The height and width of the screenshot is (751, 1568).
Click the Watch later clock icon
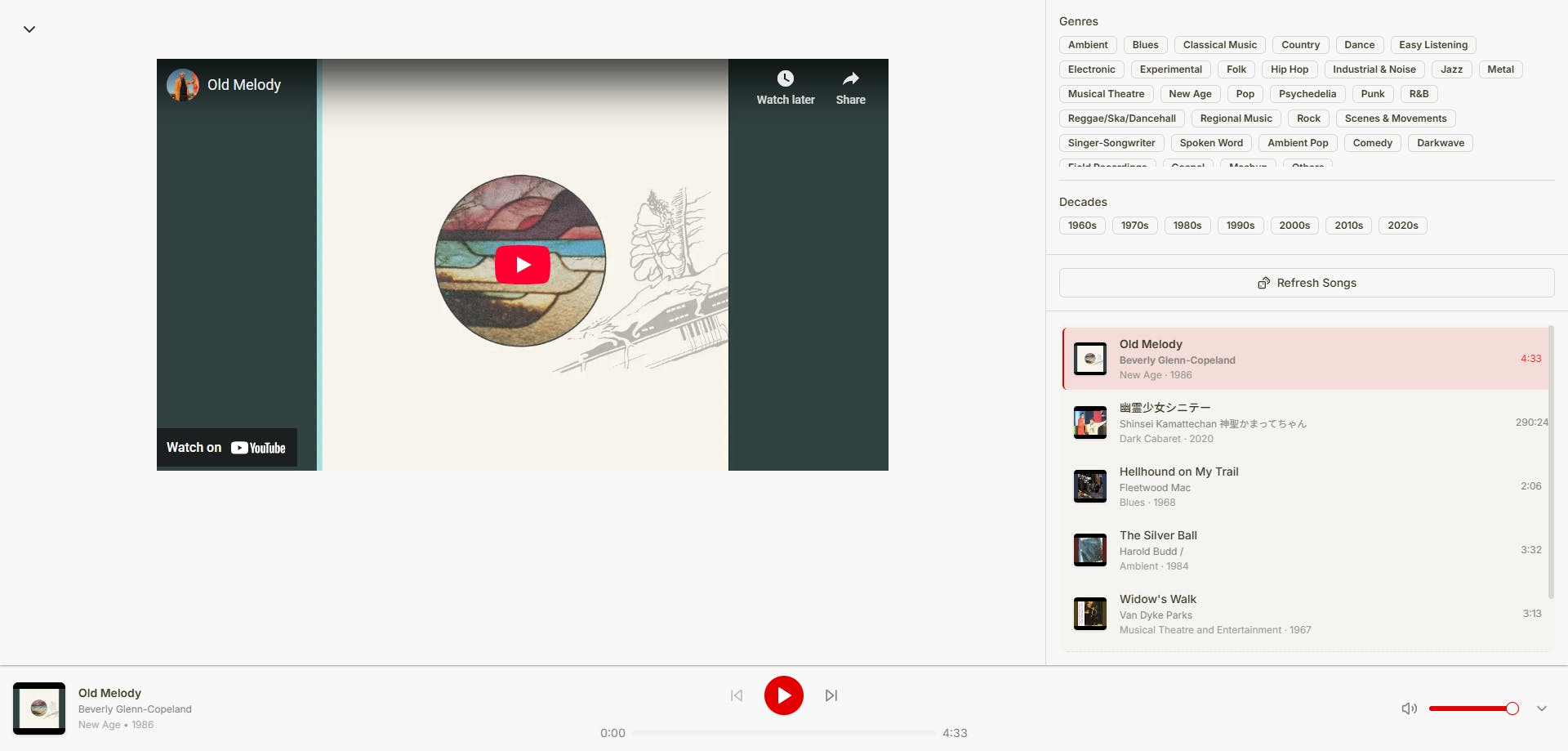[x=786, y=78]
